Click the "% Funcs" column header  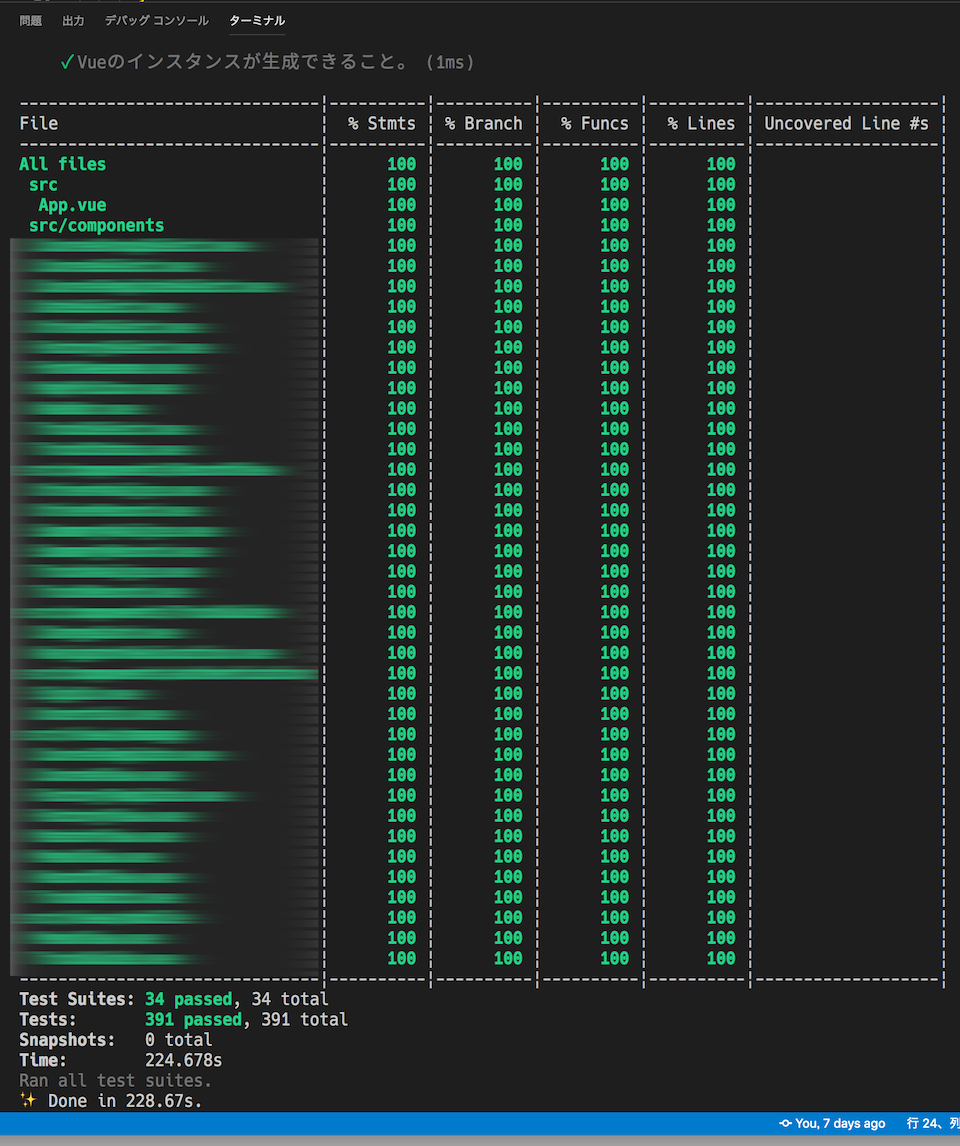[595, 124]
